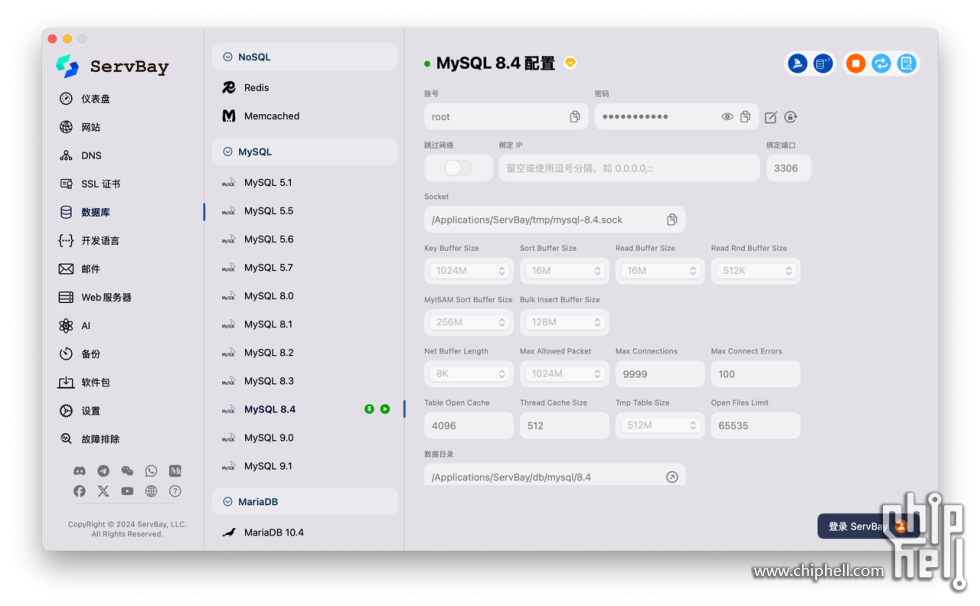The width and height of the screenshot is (980, 606).
Task: Show the password with the eye icon
Action: 727,117
